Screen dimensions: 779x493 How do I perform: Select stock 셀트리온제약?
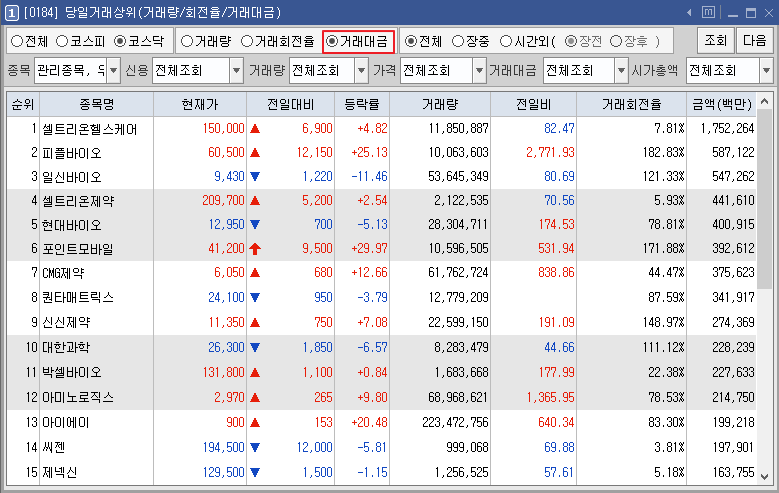click(78, 201)
